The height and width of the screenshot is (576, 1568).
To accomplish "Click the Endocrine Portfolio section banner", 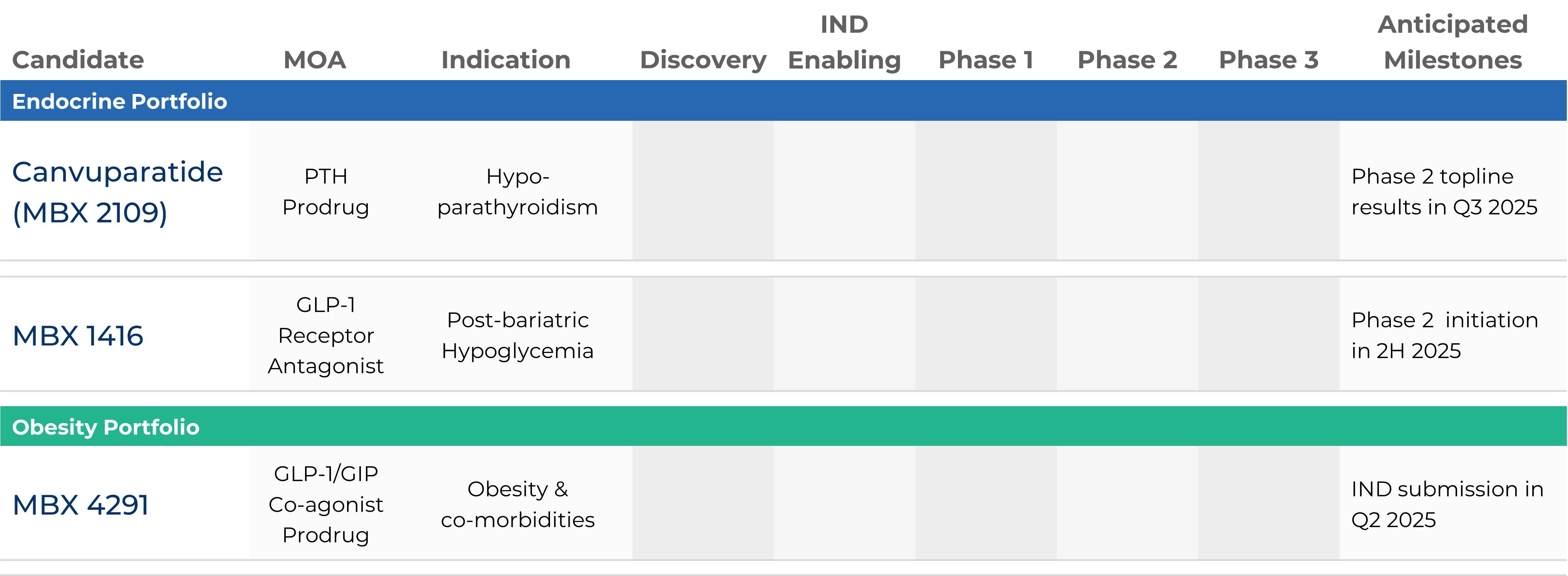I will click(x=119, y=101).
